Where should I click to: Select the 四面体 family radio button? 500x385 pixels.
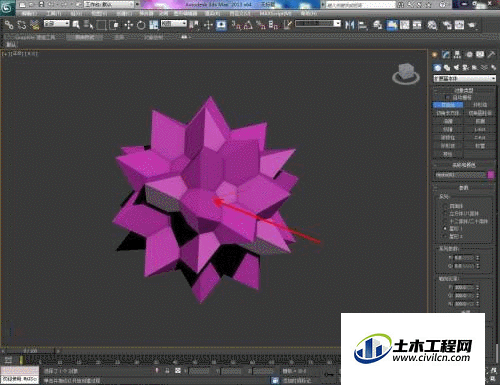point(445,206)
